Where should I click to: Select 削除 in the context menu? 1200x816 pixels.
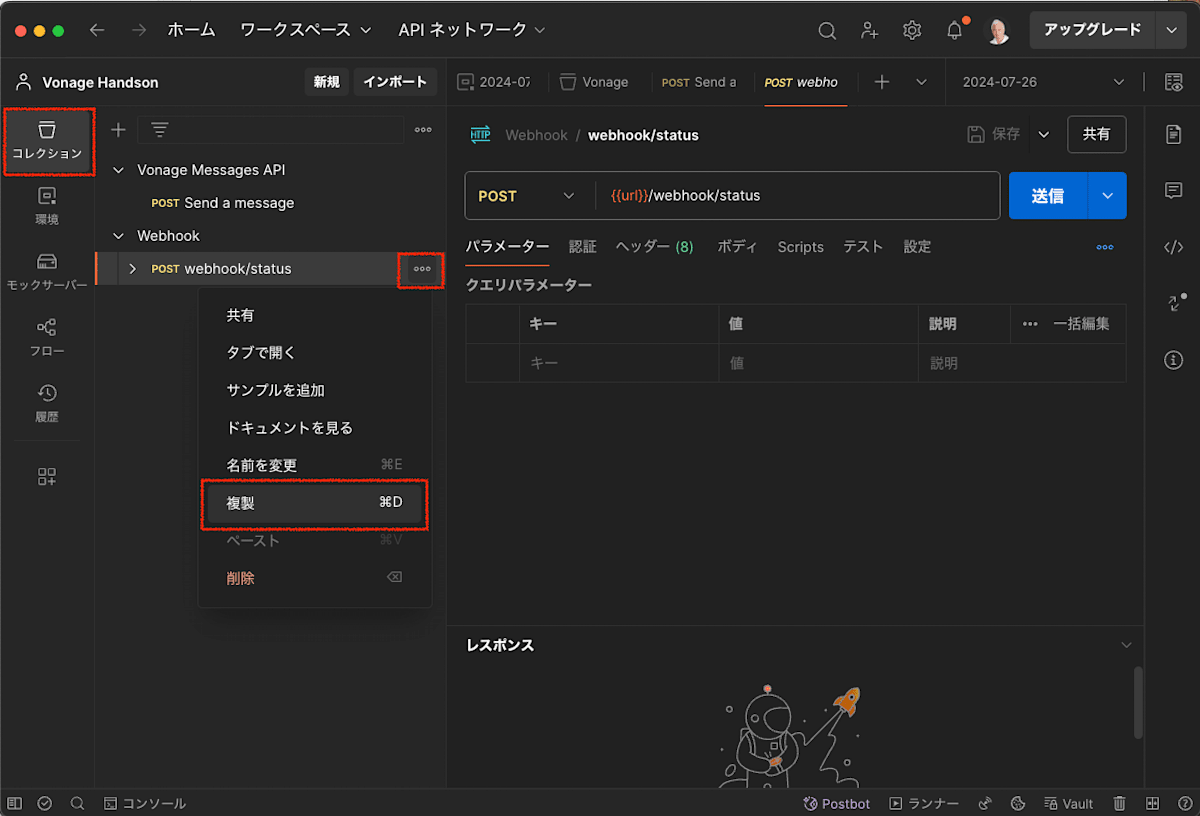click(315, 578)
